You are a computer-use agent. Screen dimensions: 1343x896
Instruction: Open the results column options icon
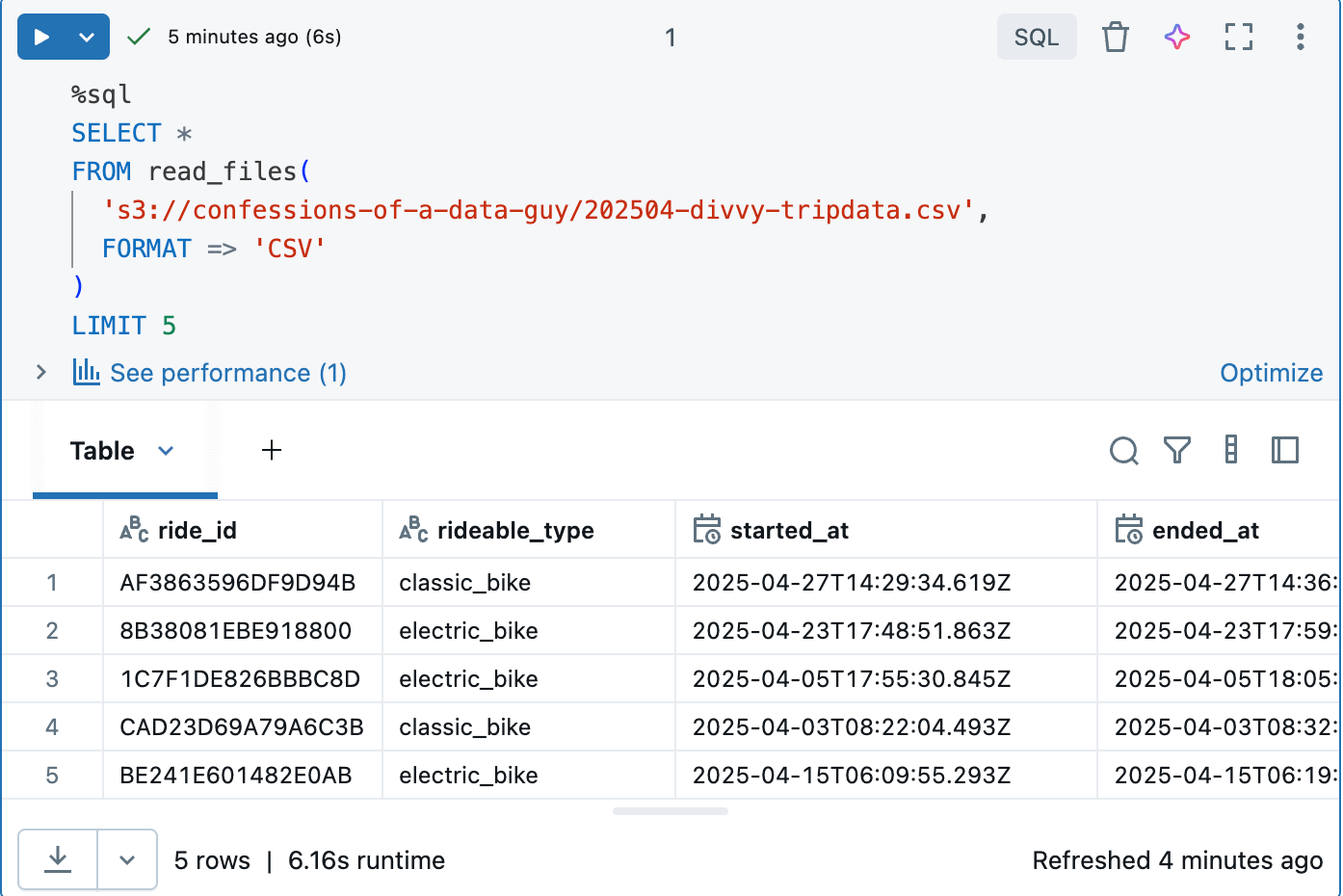click(1231, 450)
